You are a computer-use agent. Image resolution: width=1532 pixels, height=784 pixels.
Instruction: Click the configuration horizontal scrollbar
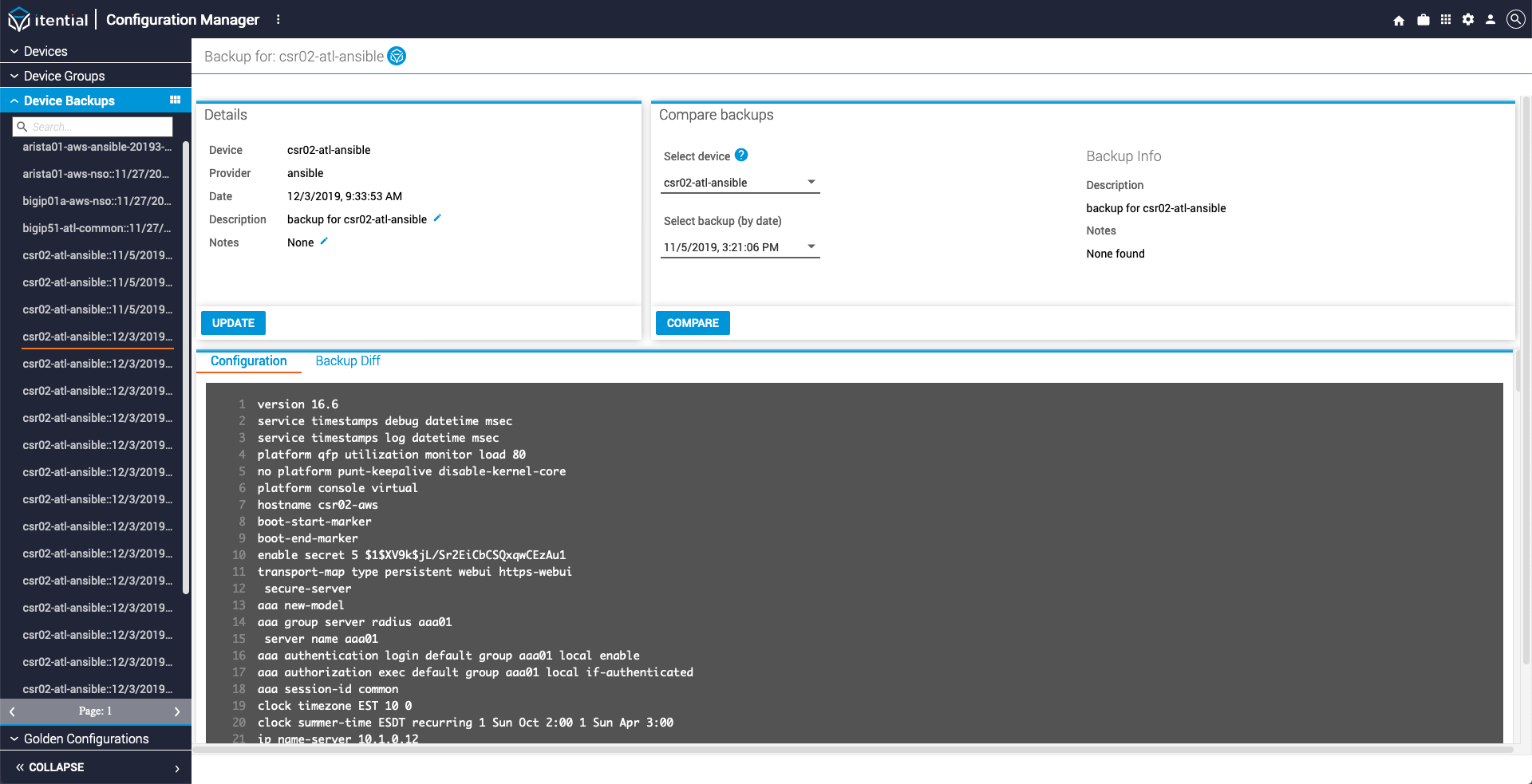(854, 749)
